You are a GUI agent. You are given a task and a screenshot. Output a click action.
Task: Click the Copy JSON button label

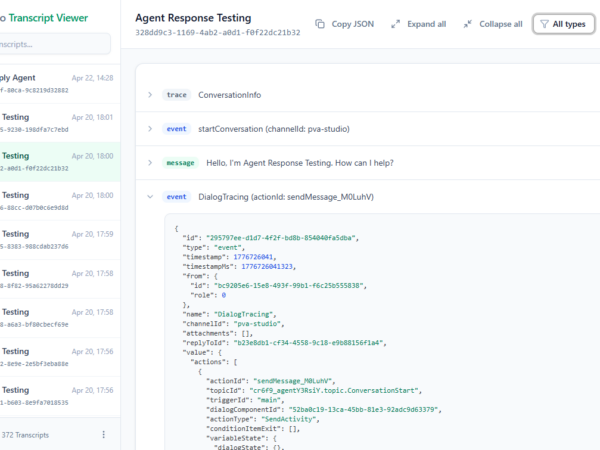(x=352, y=24)
